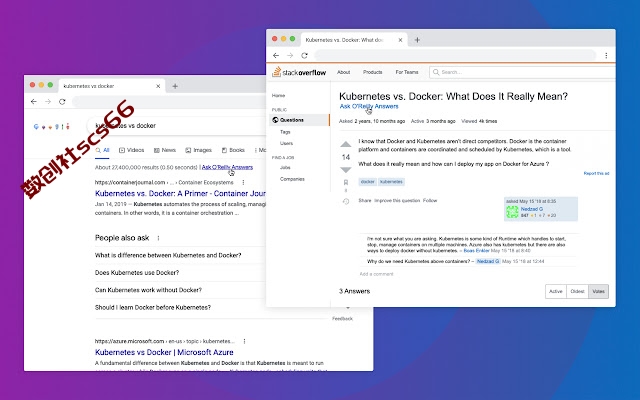The image size is (640, 400).
Task: Select the All search results tab
Action: coord(102,150)
